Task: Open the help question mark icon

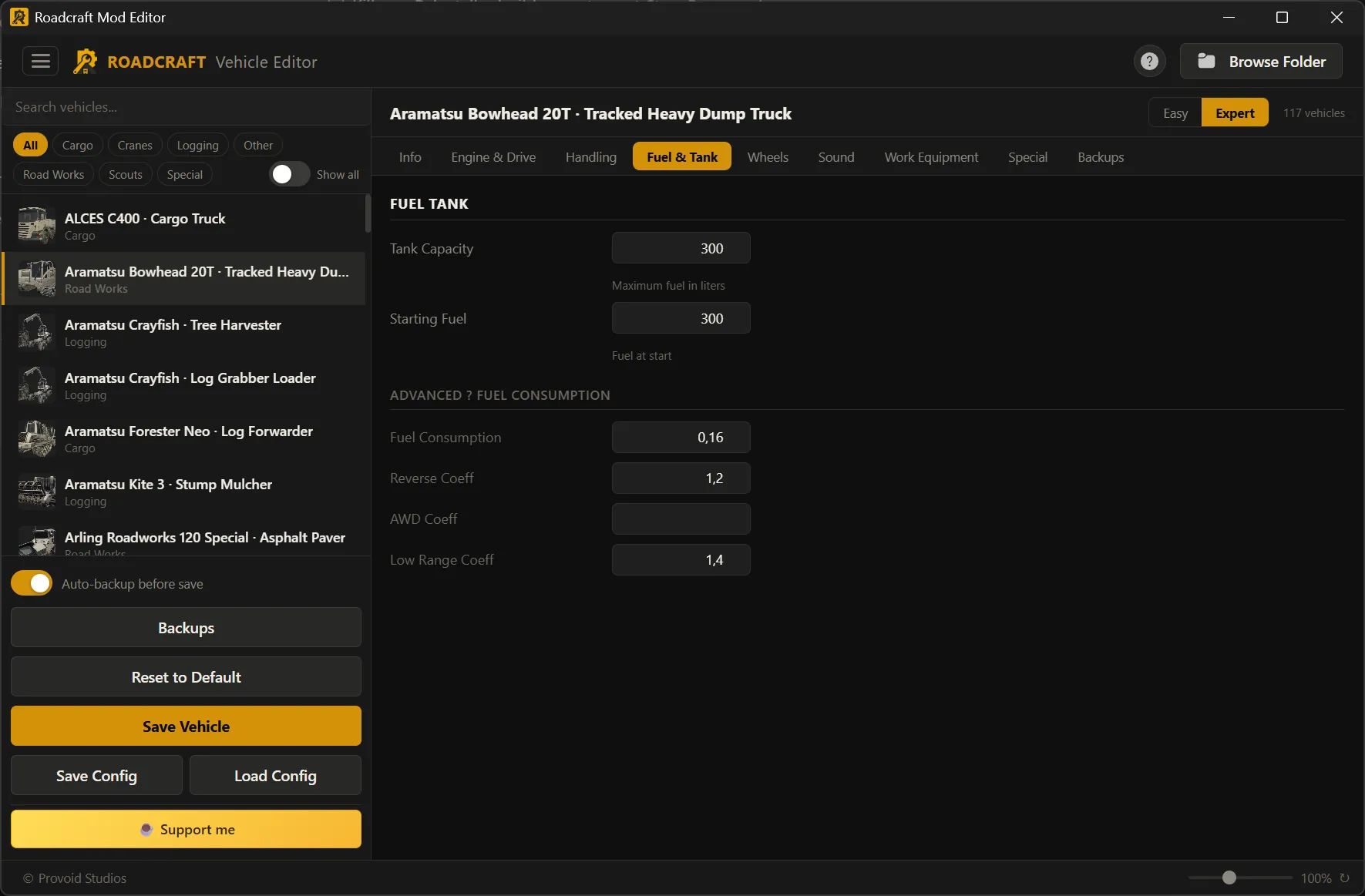Action: pyautogui.click(x=1149, y=62)
